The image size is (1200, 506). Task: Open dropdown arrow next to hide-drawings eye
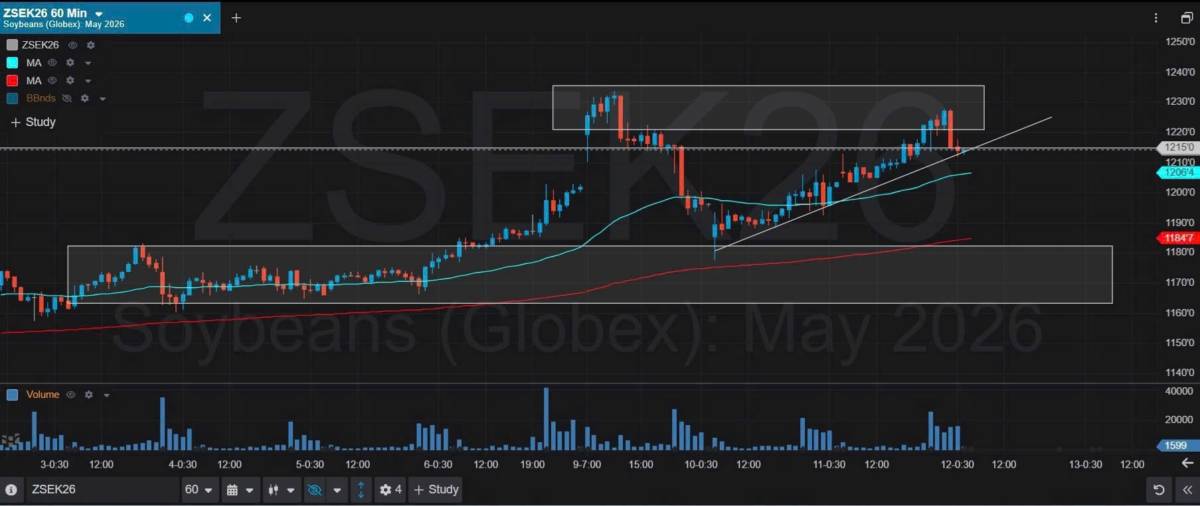point(337,490)
